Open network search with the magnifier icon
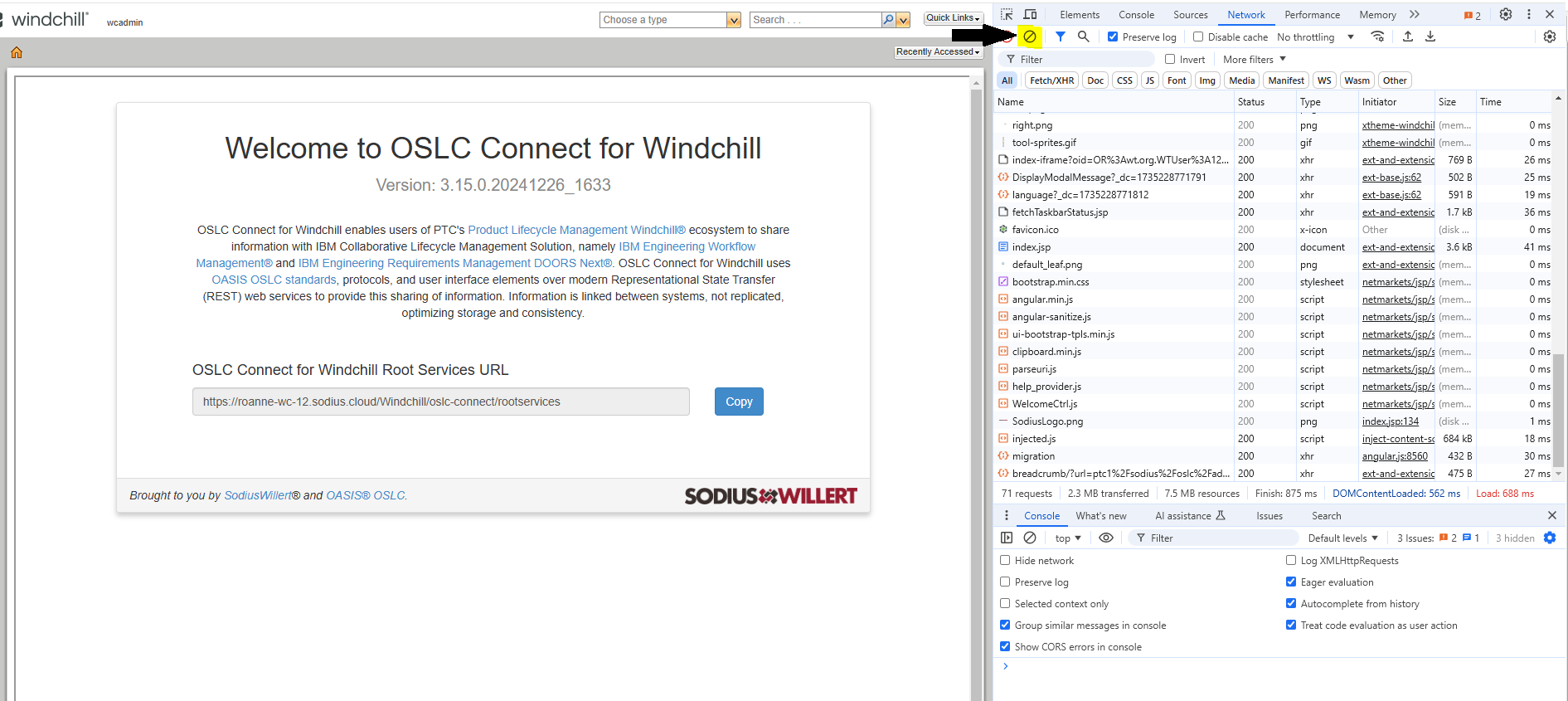This screenshot has height=701, width=1568. tap(1084, 37)
